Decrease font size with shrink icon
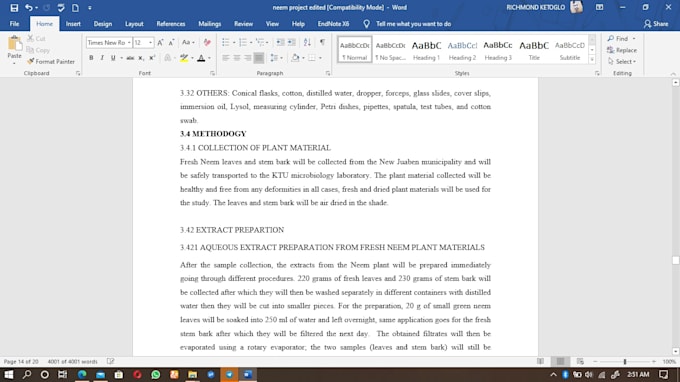Viewport: 680px width, 382px height. [171, 42]
